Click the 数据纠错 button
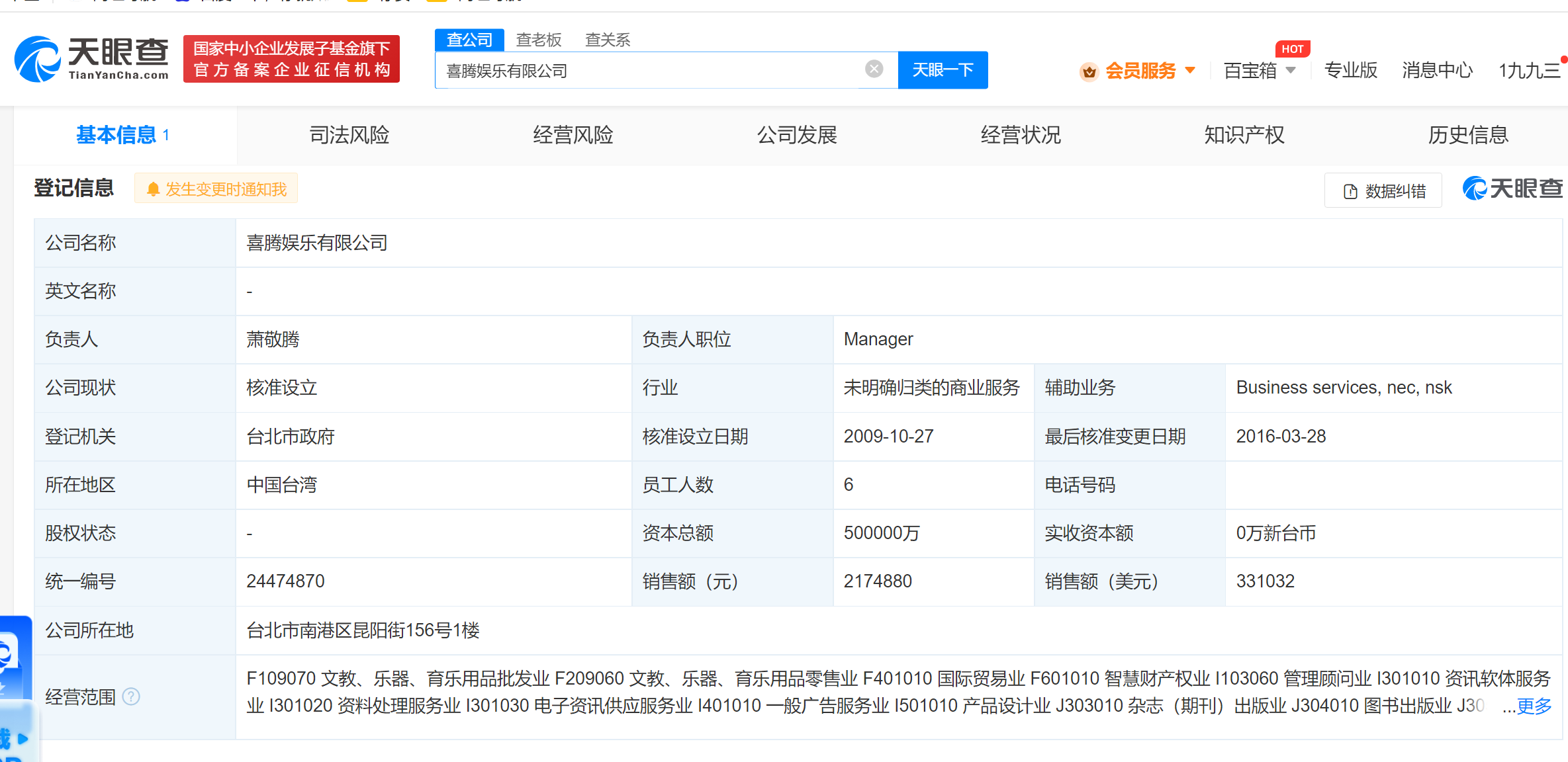Image resolution: width=1568 pixels, height=762 pixels. coord(1383,191)
